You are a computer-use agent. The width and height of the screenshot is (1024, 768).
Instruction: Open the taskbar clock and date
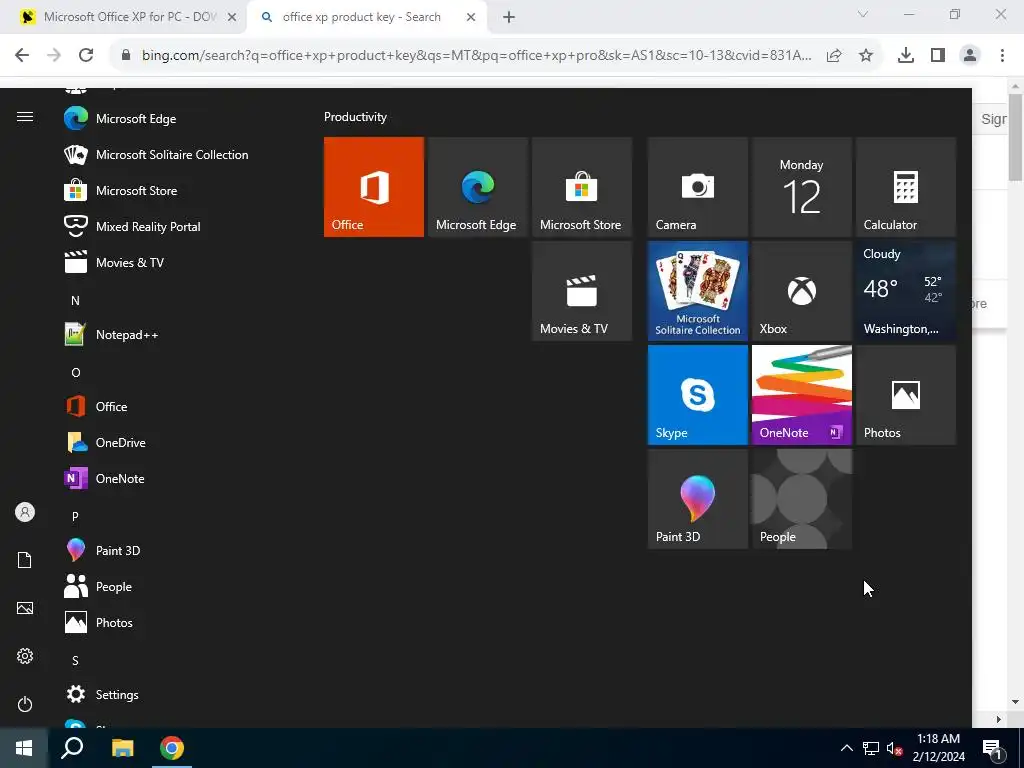(x=938, y=748)
